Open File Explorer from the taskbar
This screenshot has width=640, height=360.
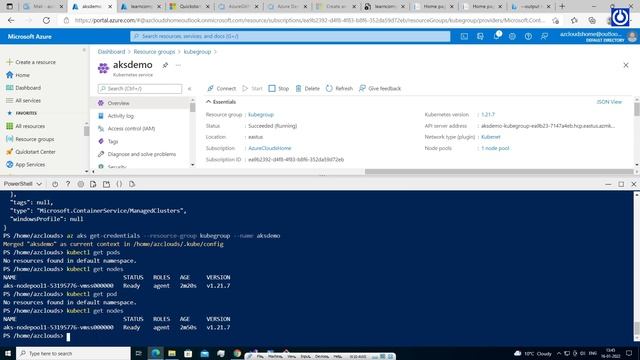coord(172,353)
